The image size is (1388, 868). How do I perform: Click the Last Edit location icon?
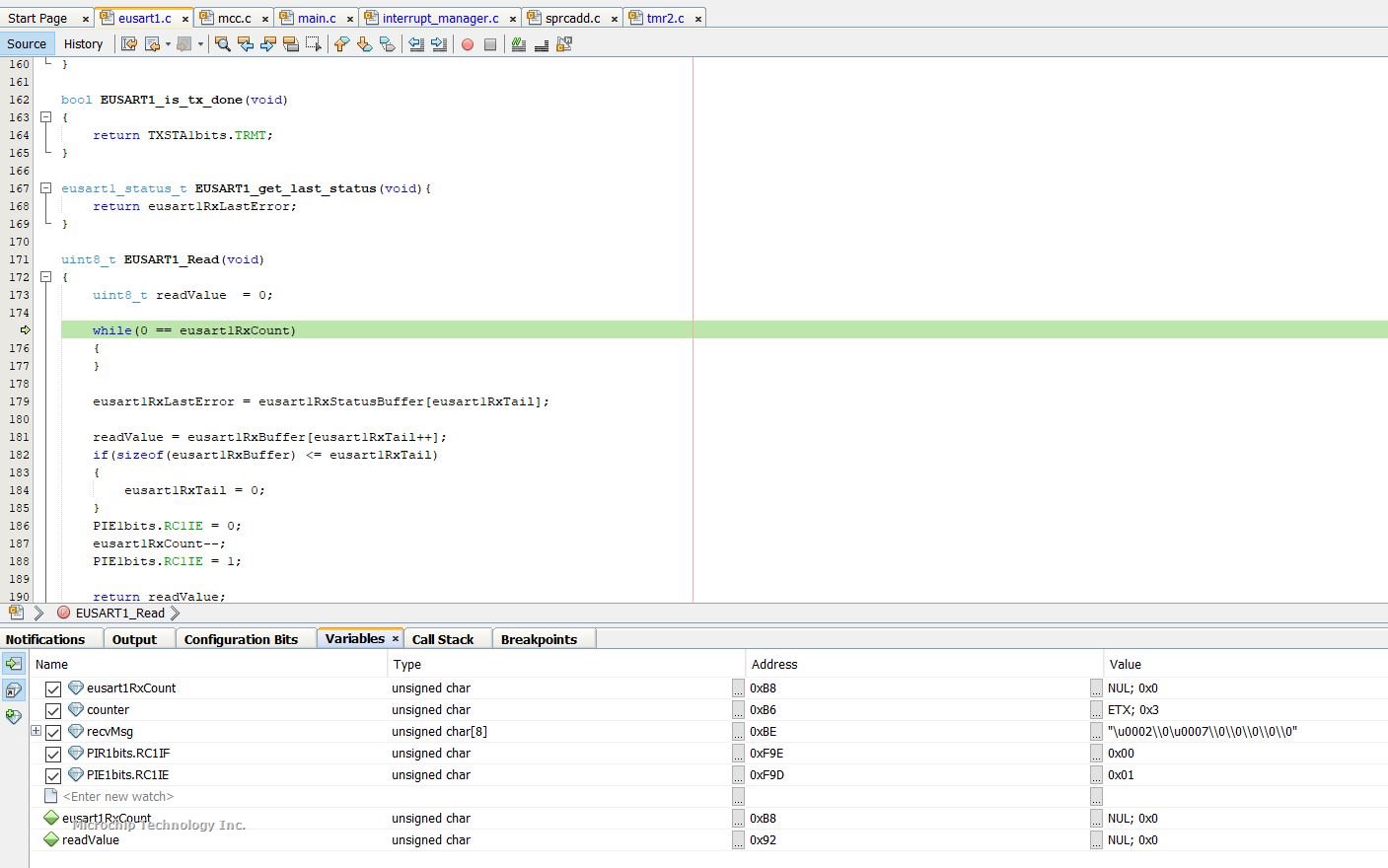128,44
